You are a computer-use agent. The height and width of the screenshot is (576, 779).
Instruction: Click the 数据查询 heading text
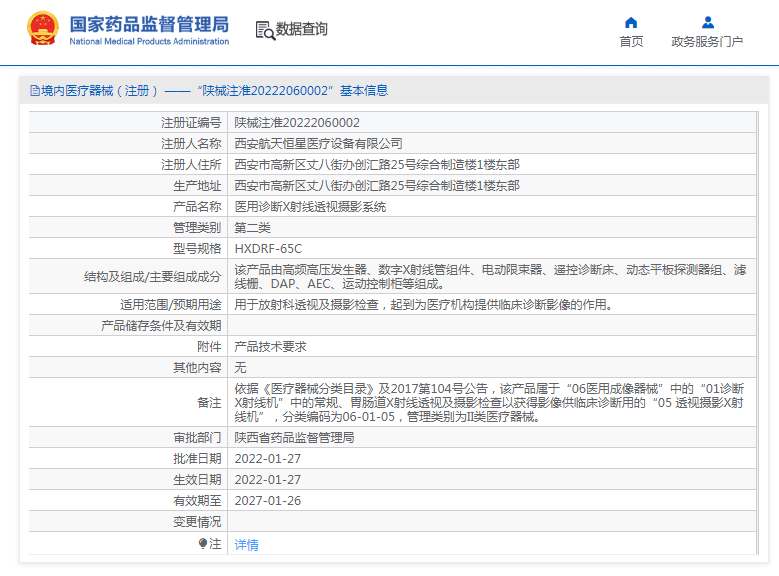coord(302,29)
